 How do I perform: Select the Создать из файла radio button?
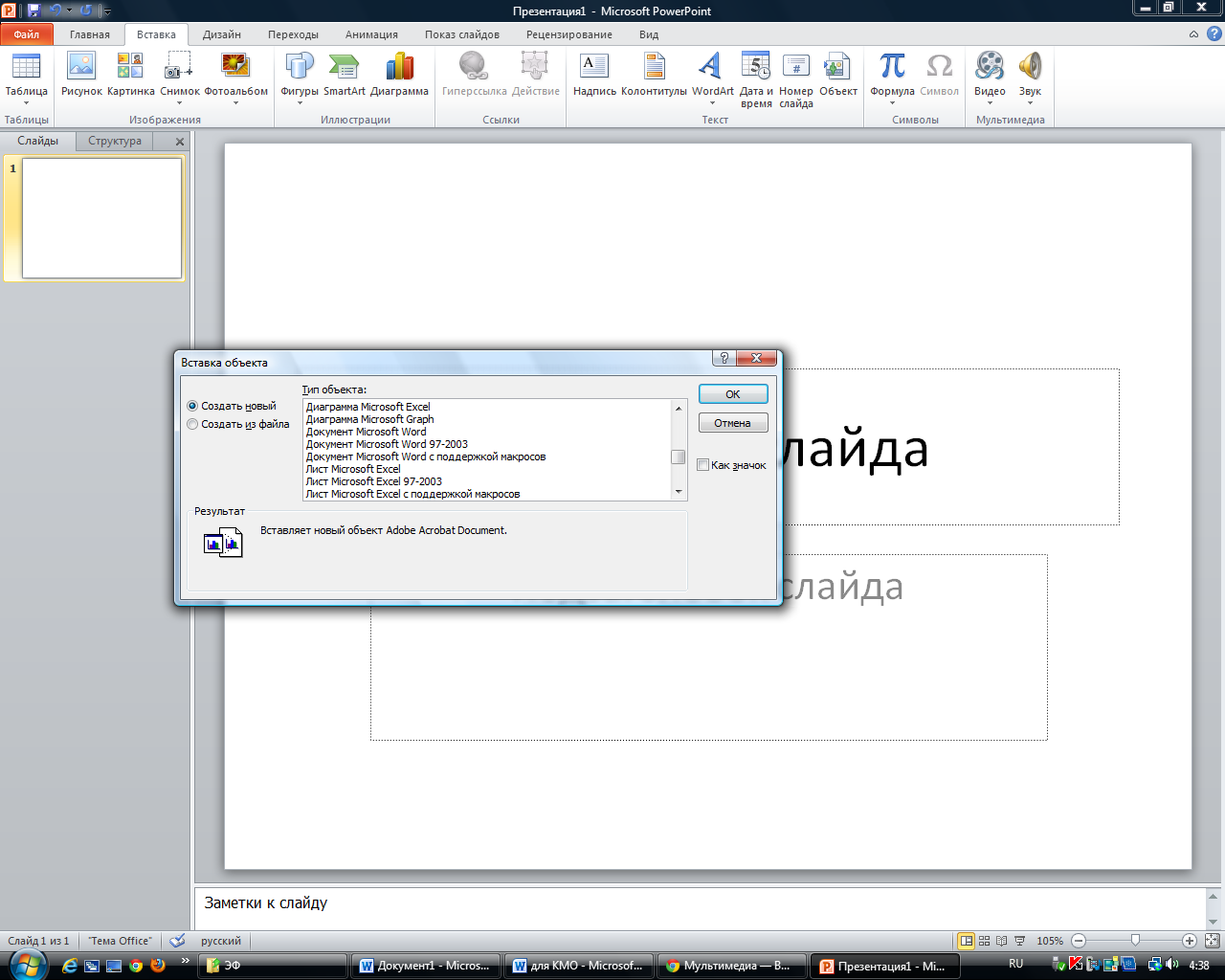pyautogui.click(x=192, y=424)
